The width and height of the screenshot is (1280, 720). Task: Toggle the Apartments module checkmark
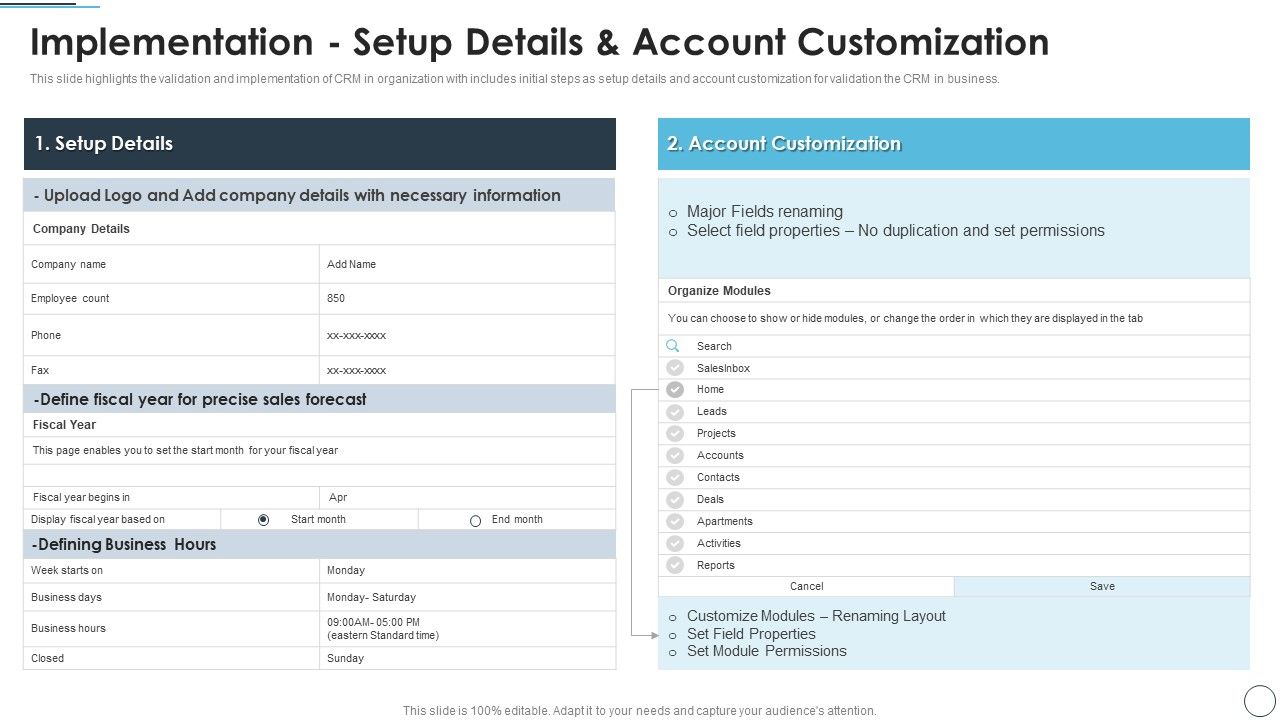[674, 521]
